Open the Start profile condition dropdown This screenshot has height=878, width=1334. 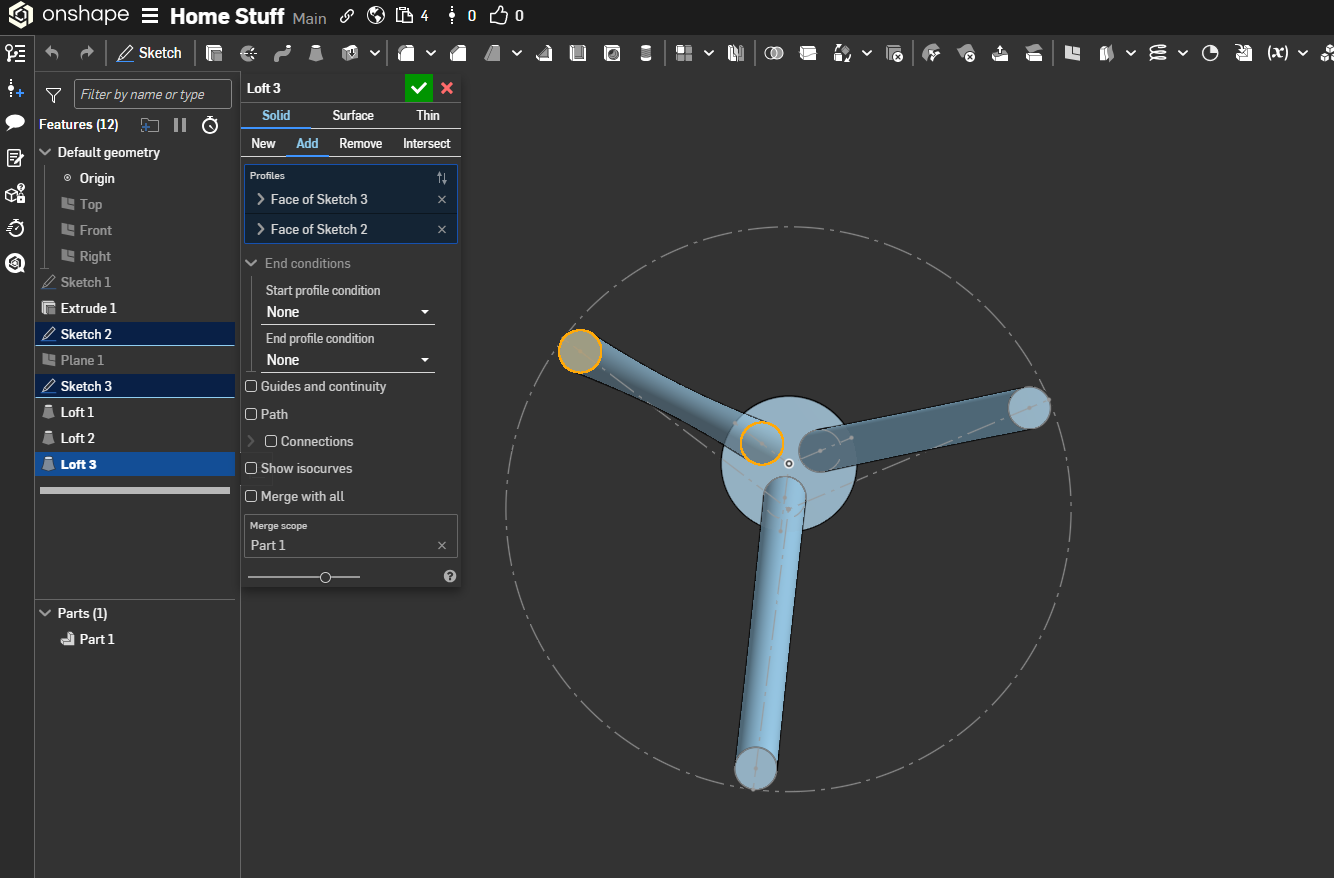pyautogui.click(x=348, y=312)
